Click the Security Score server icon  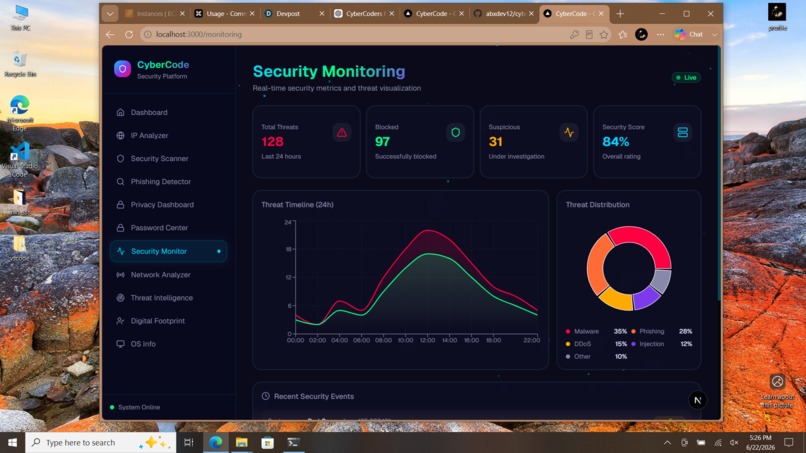pos(683,133)
